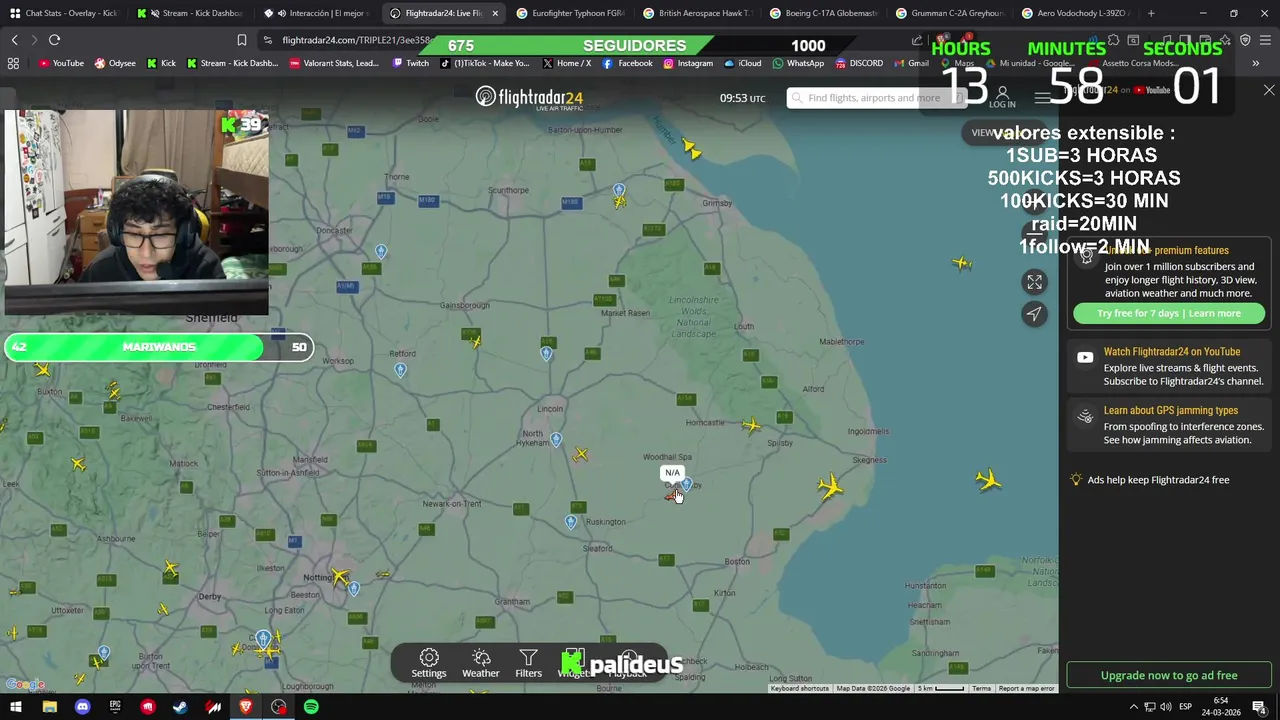
Task: Open the Filters funnel tool
Action: 528,663
